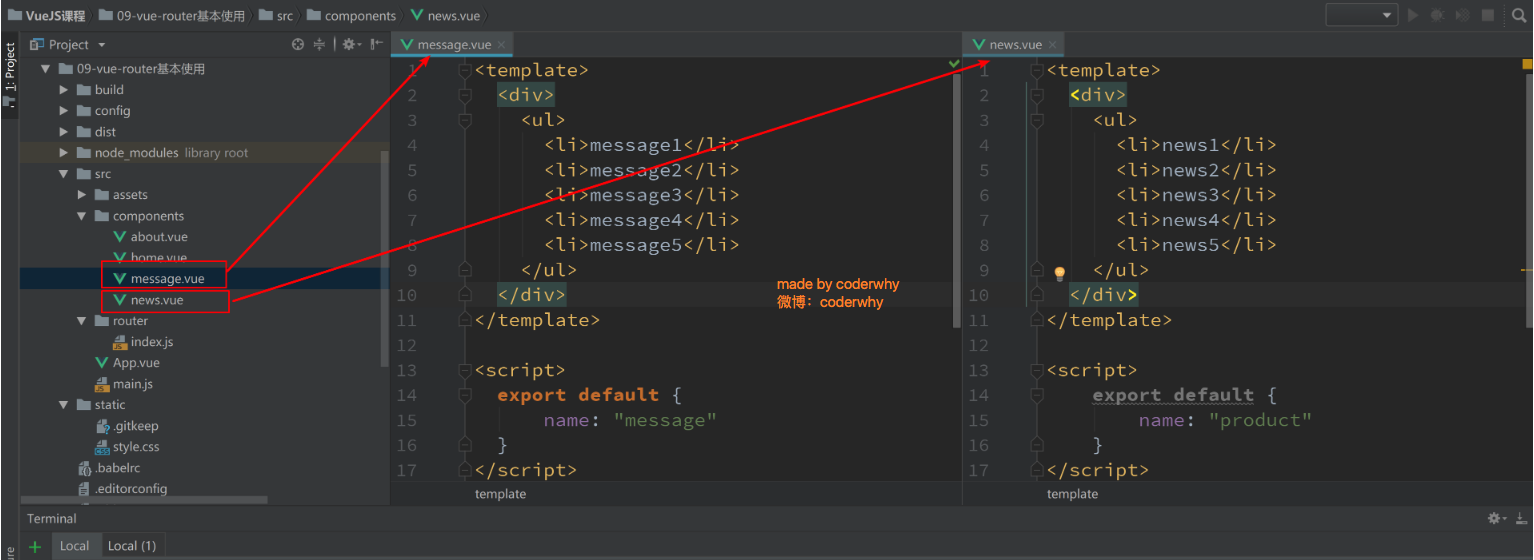Collapse the router folder

coord(82,321)
